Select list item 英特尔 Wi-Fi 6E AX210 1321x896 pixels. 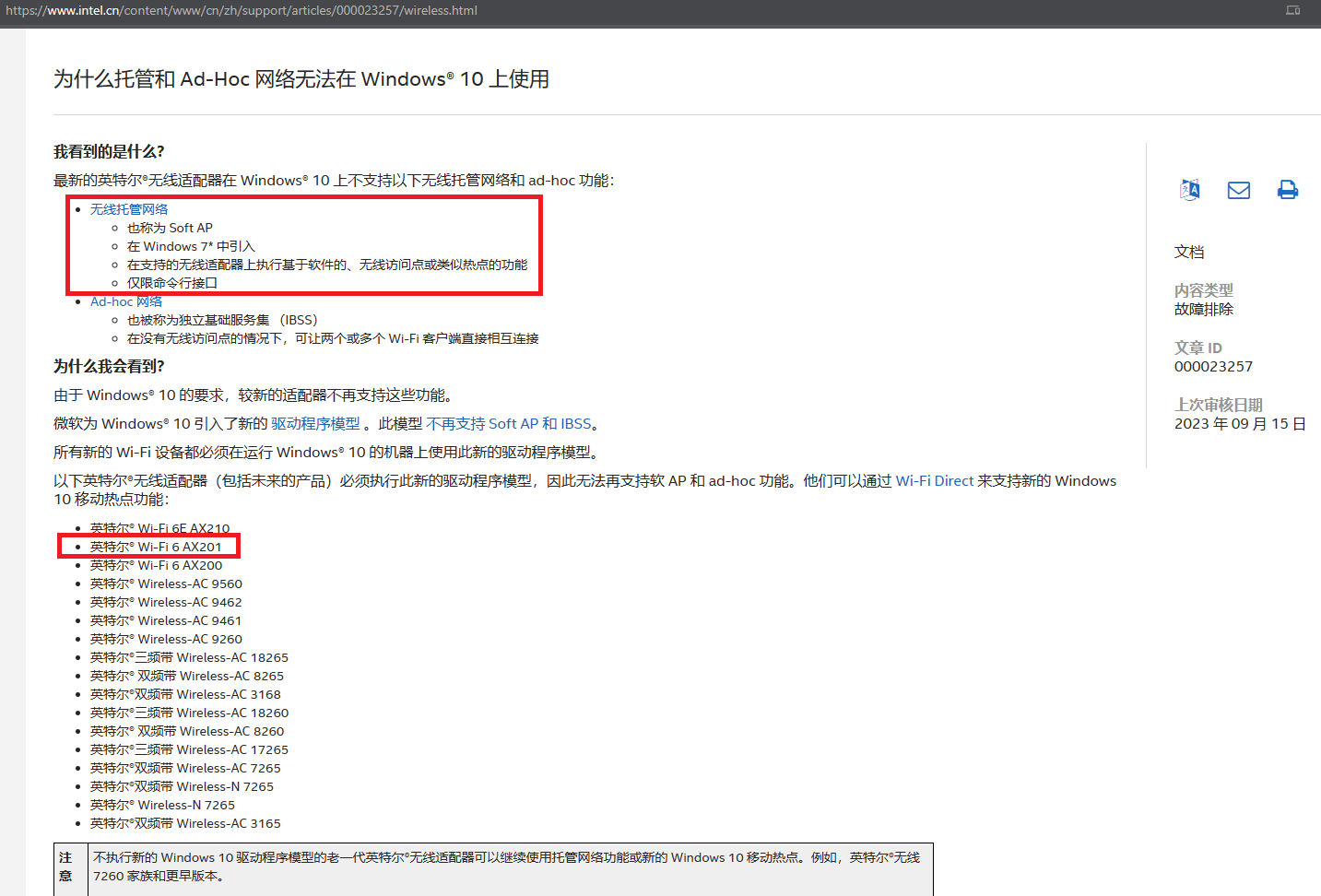159,528
